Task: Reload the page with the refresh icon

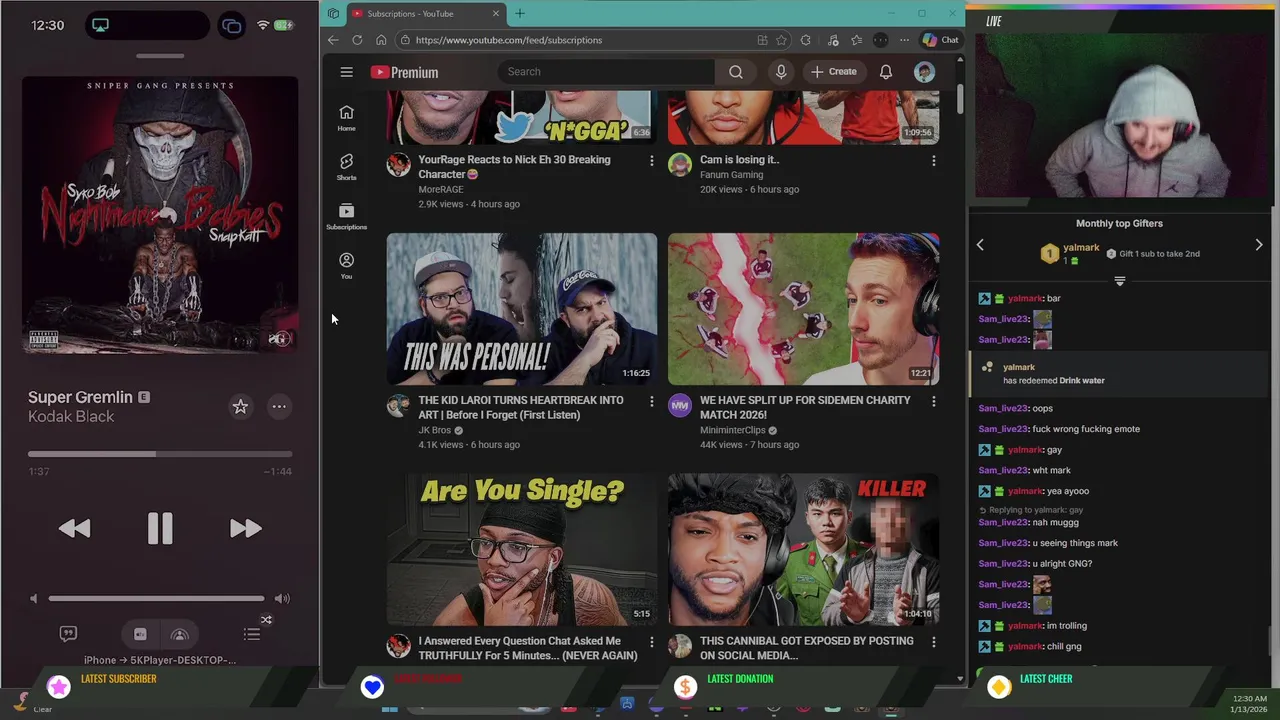Action: tap(357, 40)
